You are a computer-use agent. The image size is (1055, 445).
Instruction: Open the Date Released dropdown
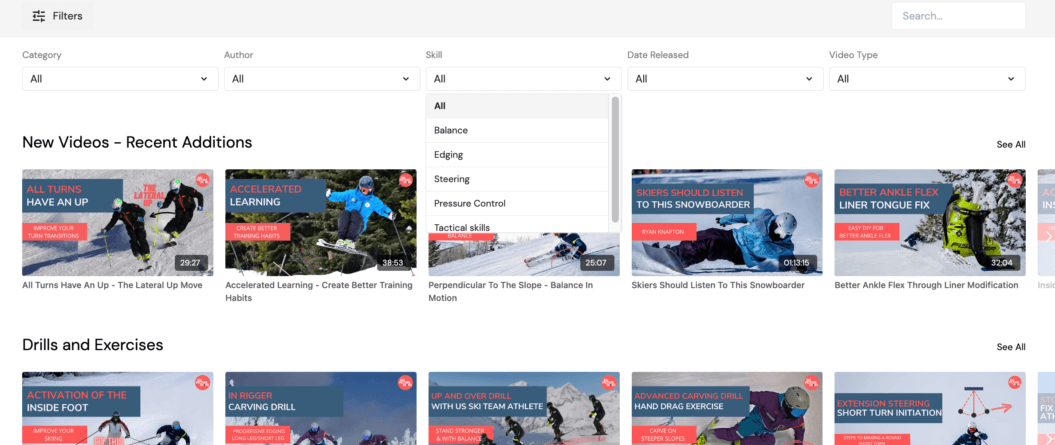725,79
